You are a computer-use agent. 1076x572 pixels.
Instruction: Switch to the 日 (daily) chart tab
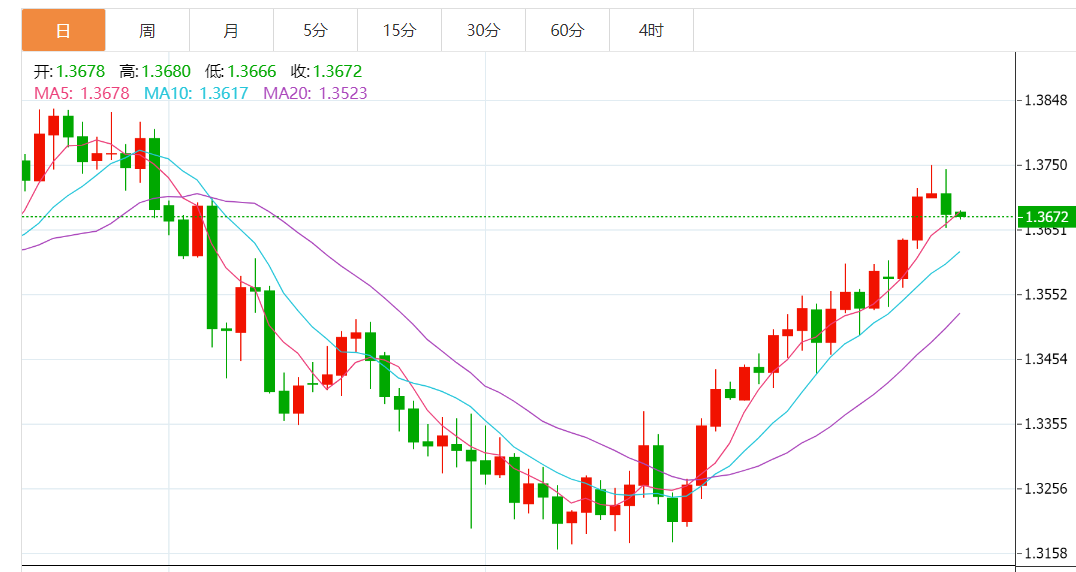63,31
